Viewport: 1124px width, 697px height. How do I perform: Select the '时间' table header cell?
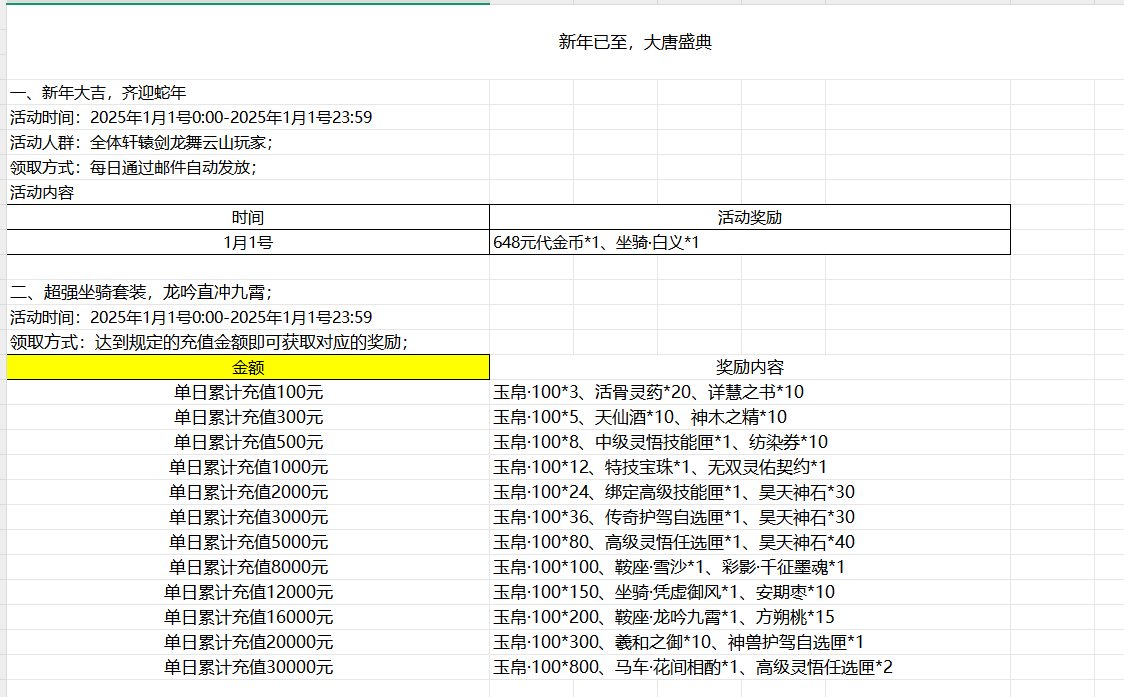248,217
